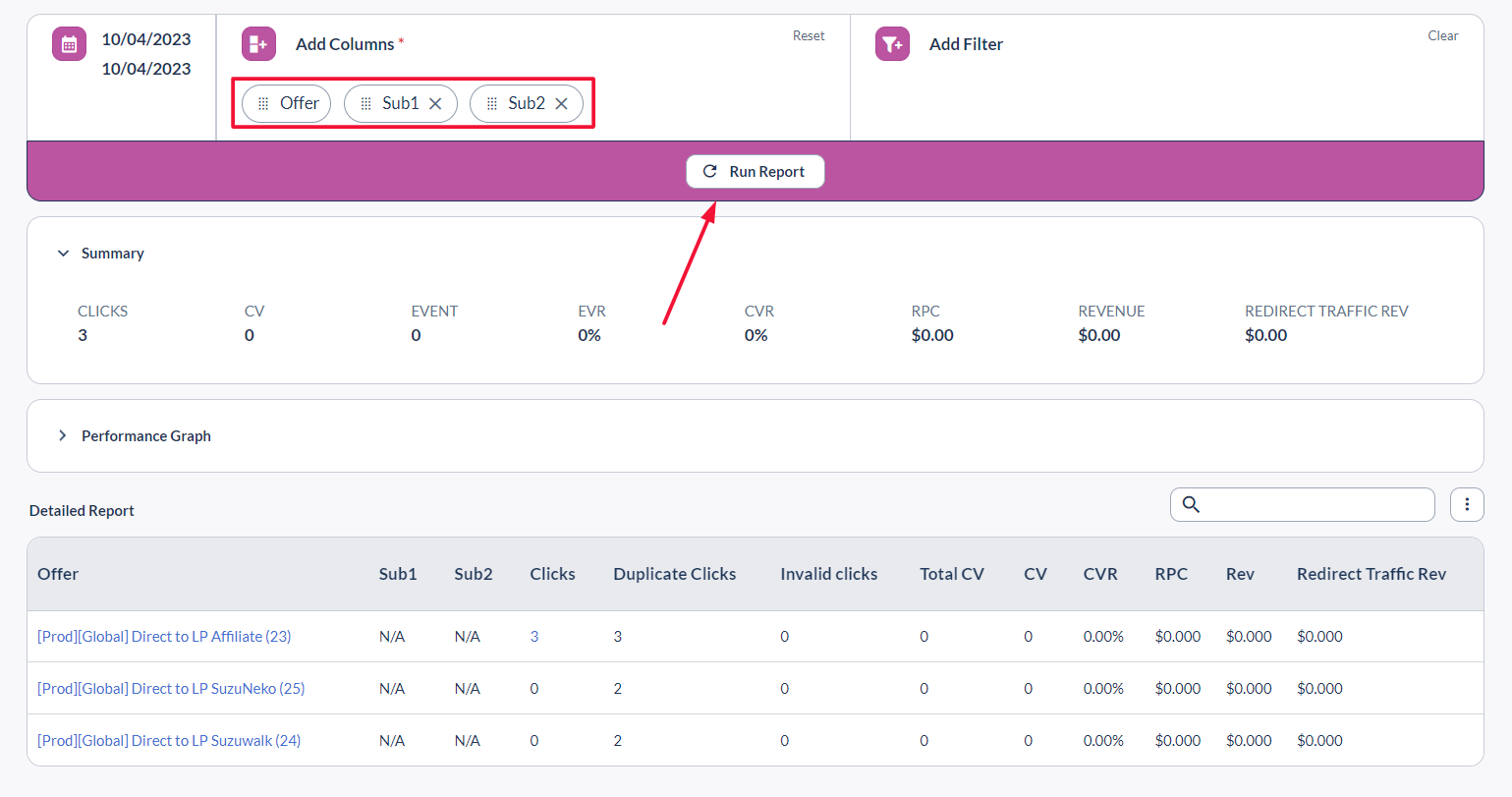Remove the Sub1 column chip
This screenshot has width=1512, height=797.
(435, 104)
